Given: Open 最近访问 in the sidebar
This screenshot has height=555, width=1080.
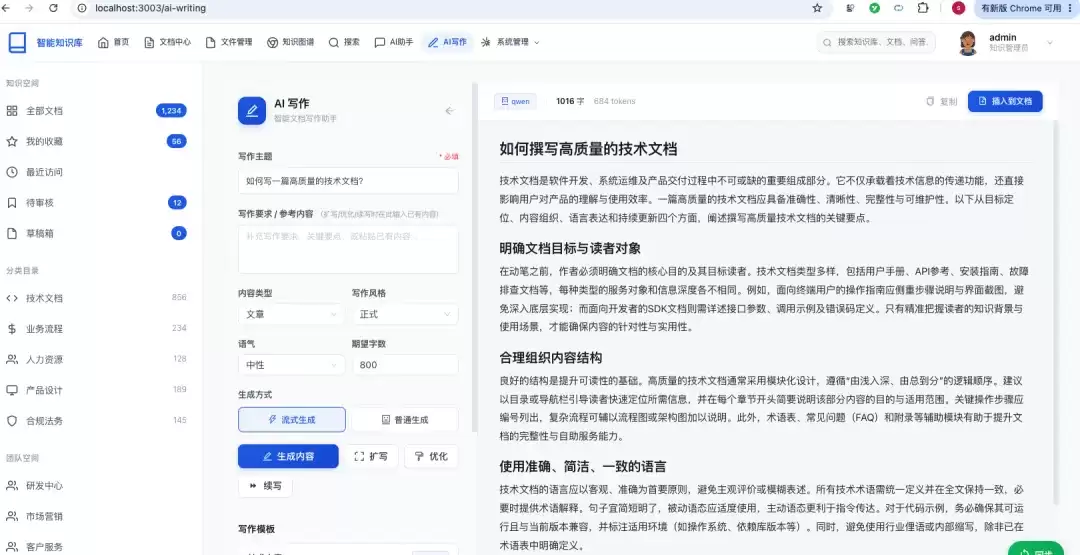Looking at the screenshot, I should pos(96,172).
